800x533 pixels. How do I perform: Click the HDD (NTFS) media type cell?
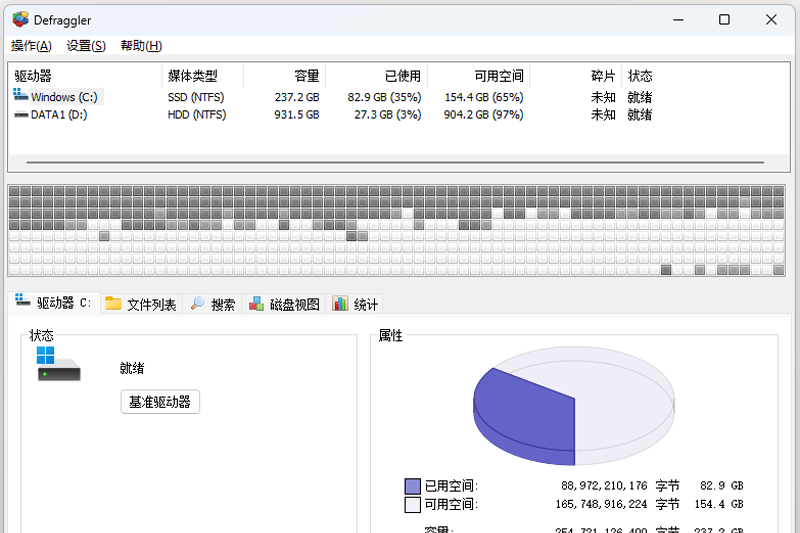197,115
